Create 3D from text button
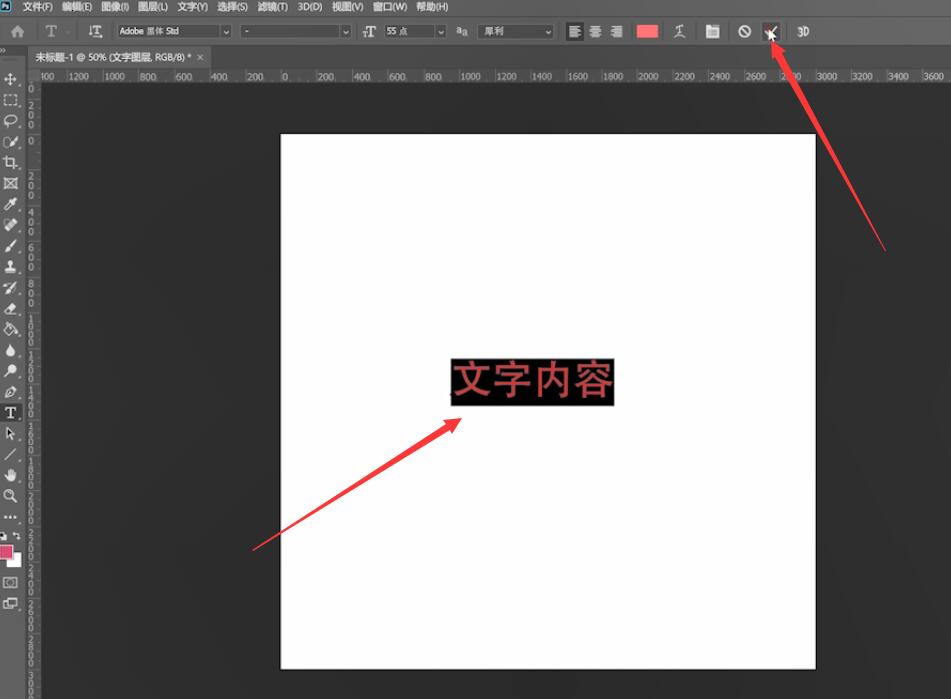Screen dimensions: 951x699 pos(803,32)
